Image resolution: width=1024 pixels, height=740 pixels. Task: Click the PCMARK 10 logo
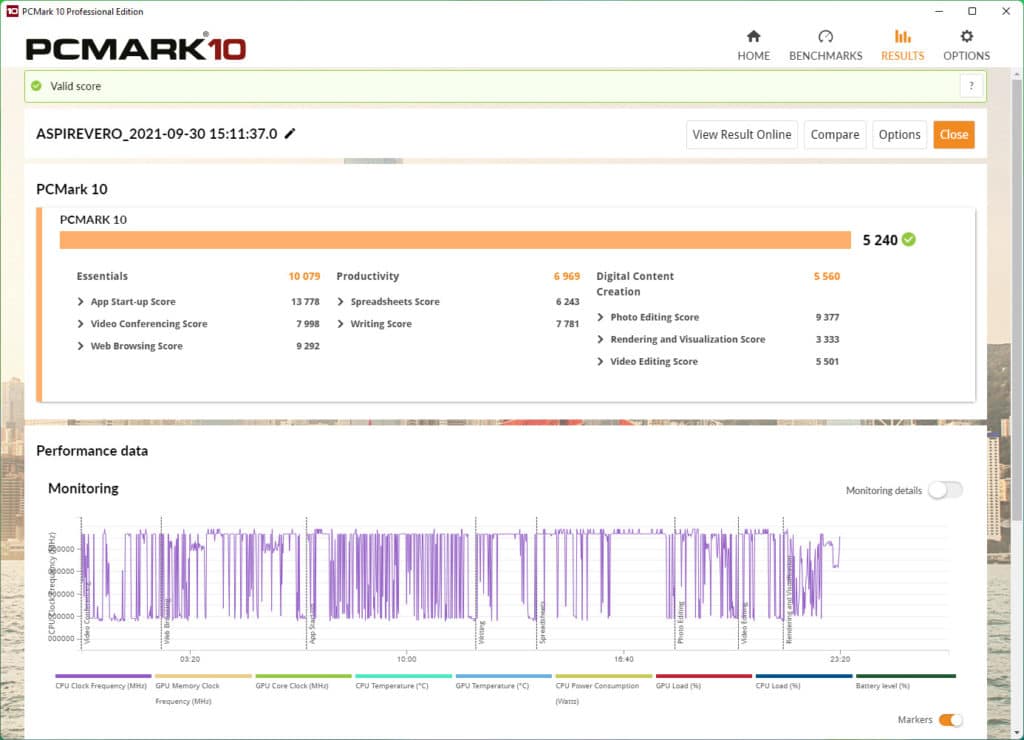[x=136, y=47]
